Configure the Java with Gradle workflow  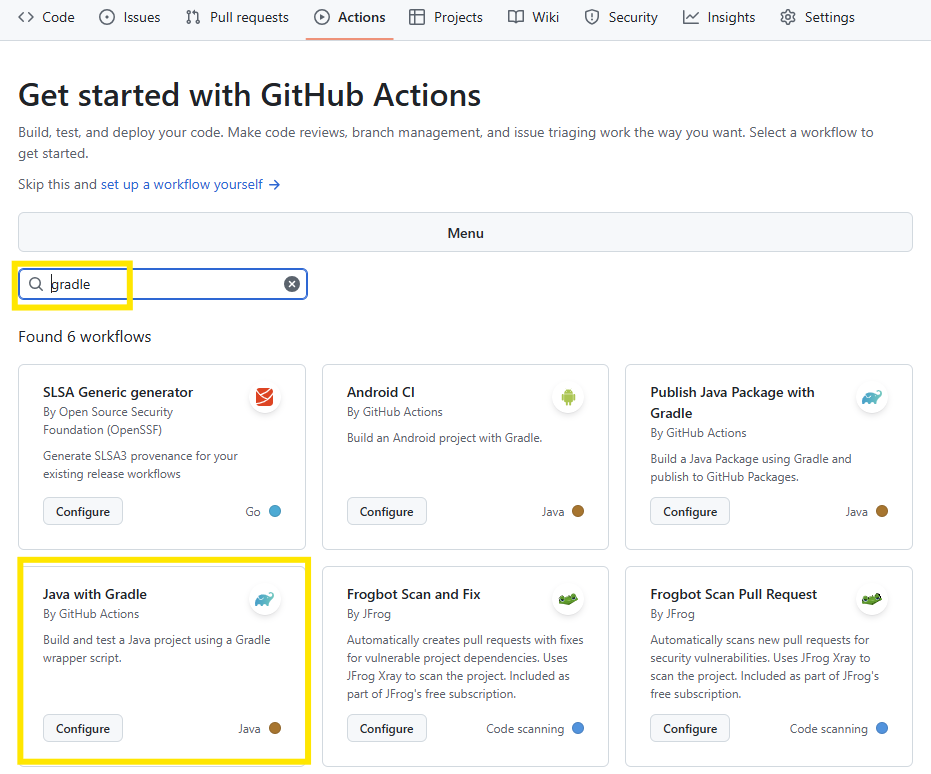pyautogui.click(x=83, y=728)
